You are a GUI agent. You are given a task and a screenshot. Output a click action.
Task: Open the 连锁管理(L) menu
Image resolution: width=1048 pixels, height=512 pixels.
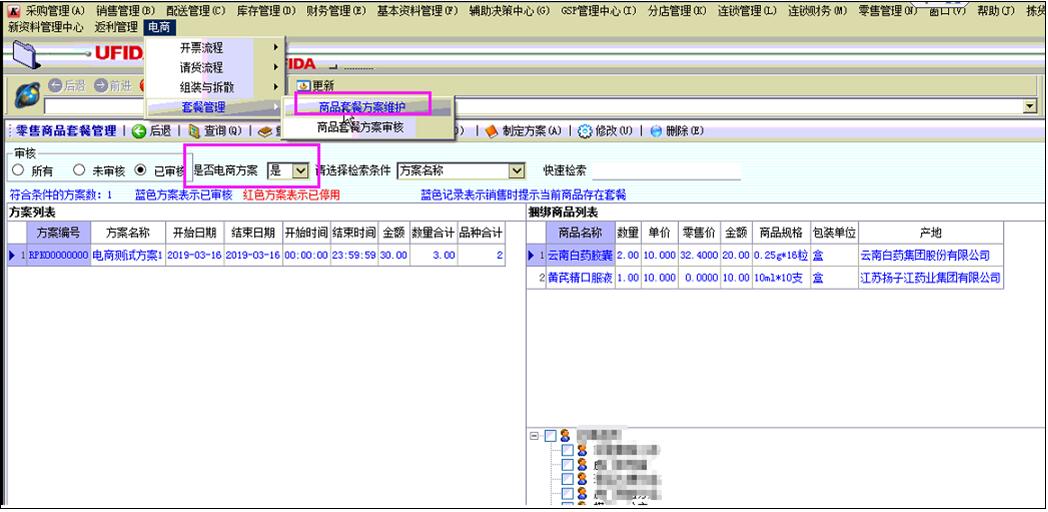(x=747, y=11)
